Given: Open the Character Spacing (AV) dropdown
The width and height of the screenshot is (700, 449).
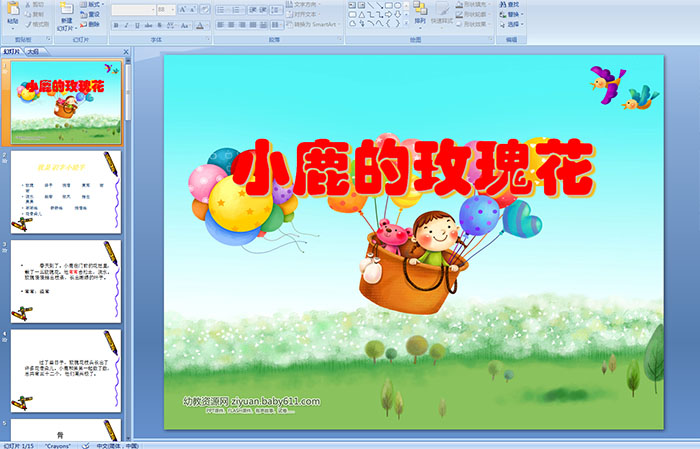Looking at the screenshot, I should tap(171, 25).
